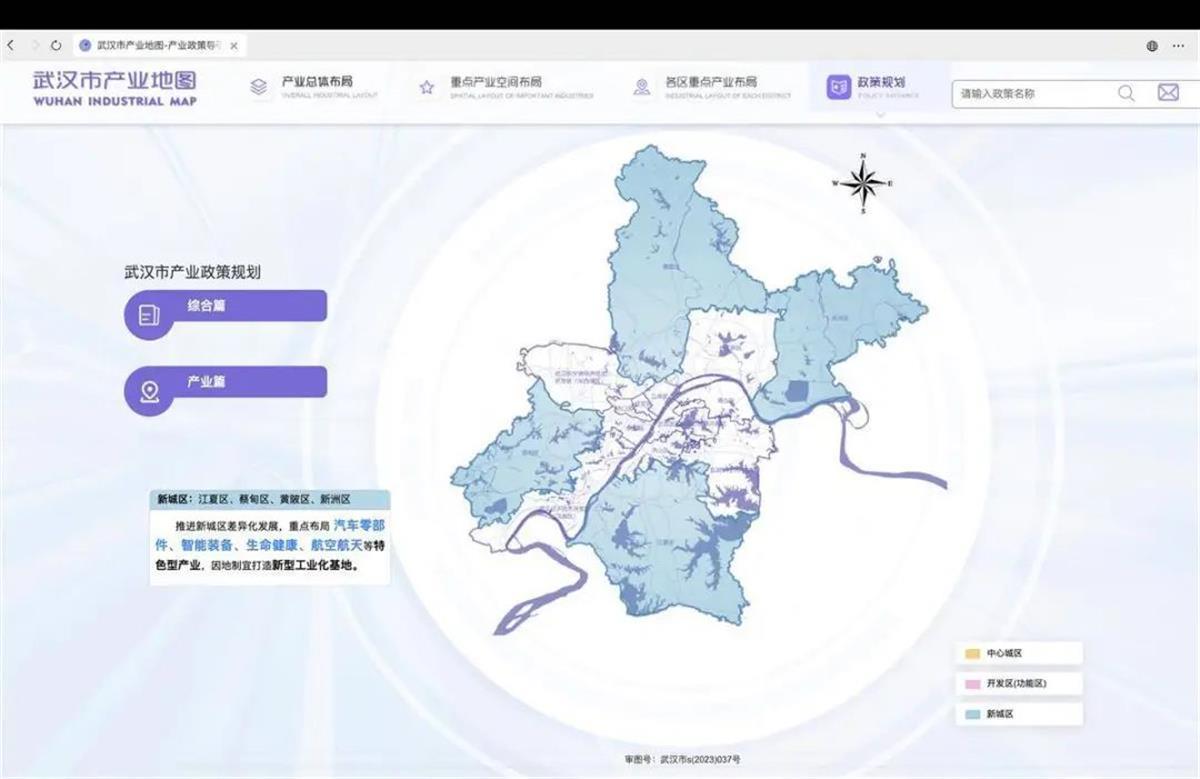1200x779 pixels.
Task: Toggle the 中心城区 legend entry
Action: [x=1019, y=652]
